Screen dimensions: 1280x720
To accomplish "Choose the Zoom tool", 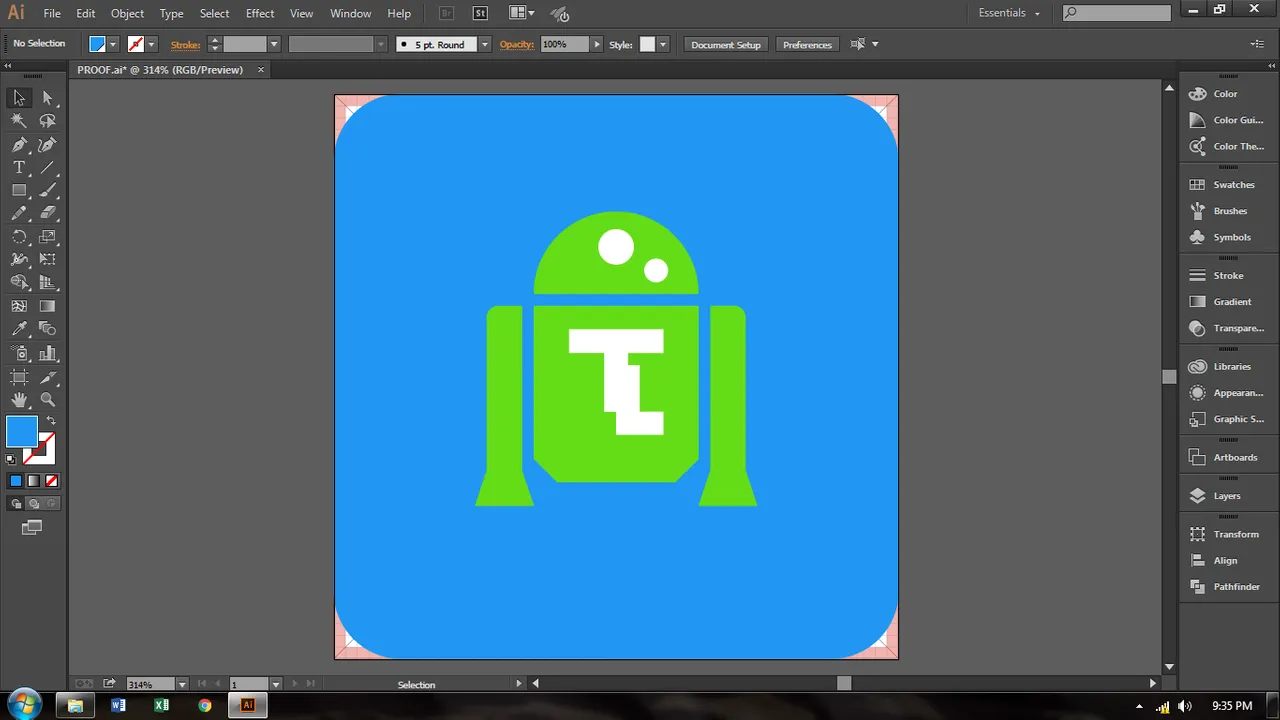I will click(x=48, y=400).
